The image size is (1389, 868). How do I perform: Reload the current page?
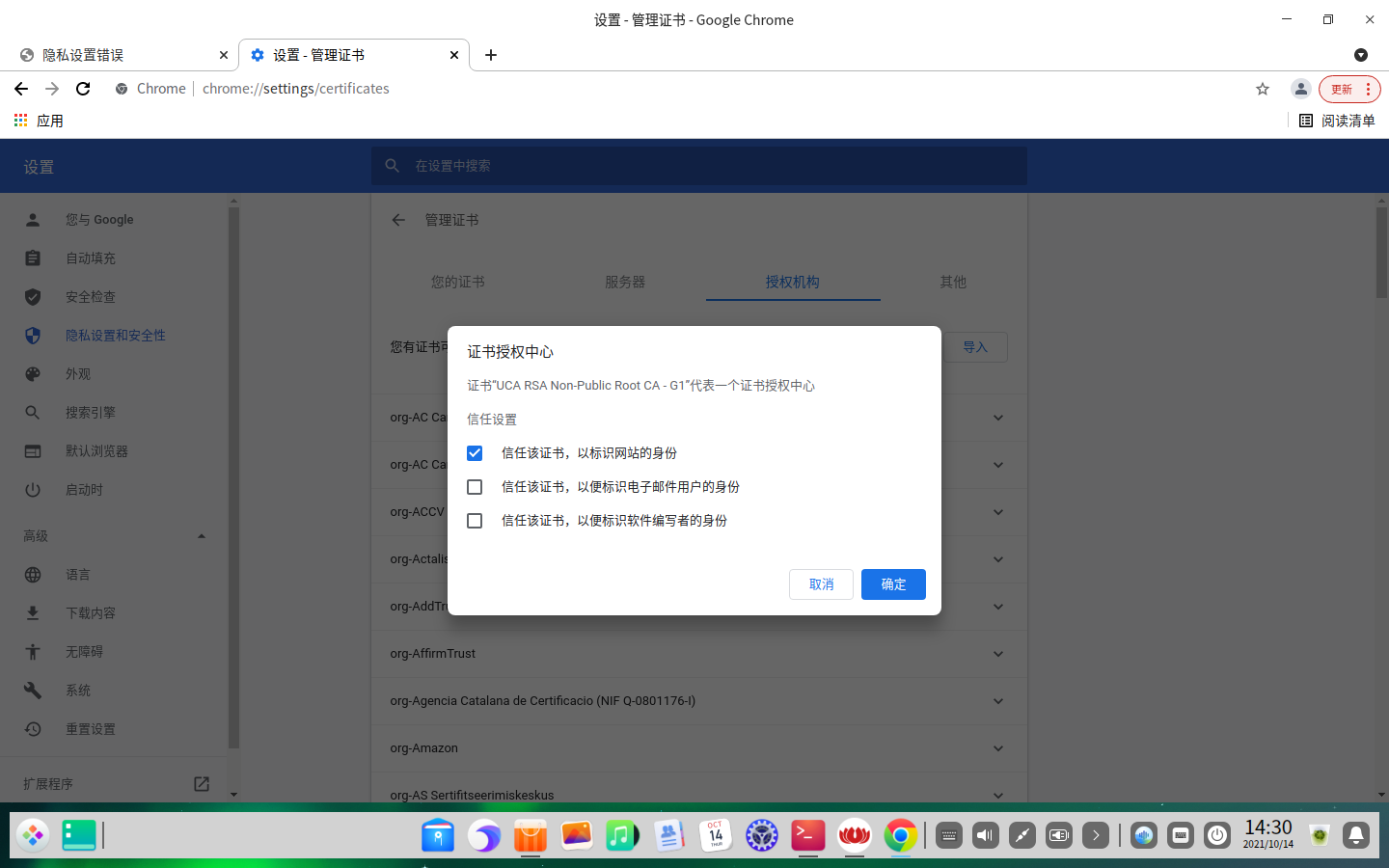[x=83, y=89]
